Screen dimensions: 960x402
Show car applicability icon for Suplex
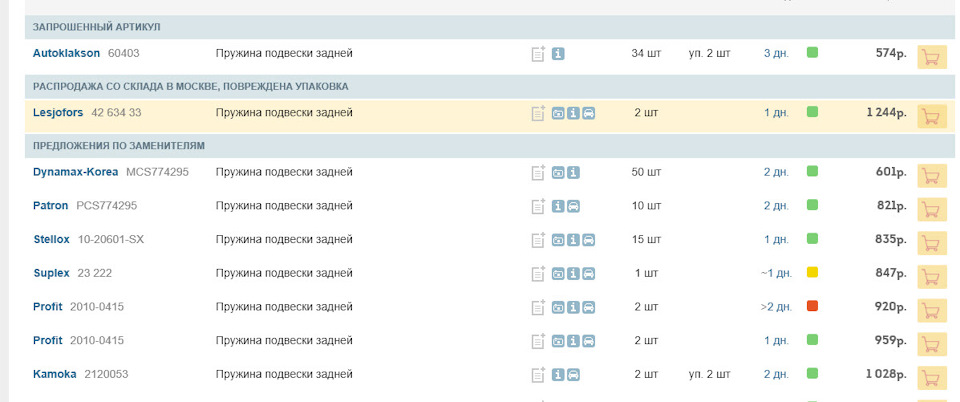(x=588, y=274)
